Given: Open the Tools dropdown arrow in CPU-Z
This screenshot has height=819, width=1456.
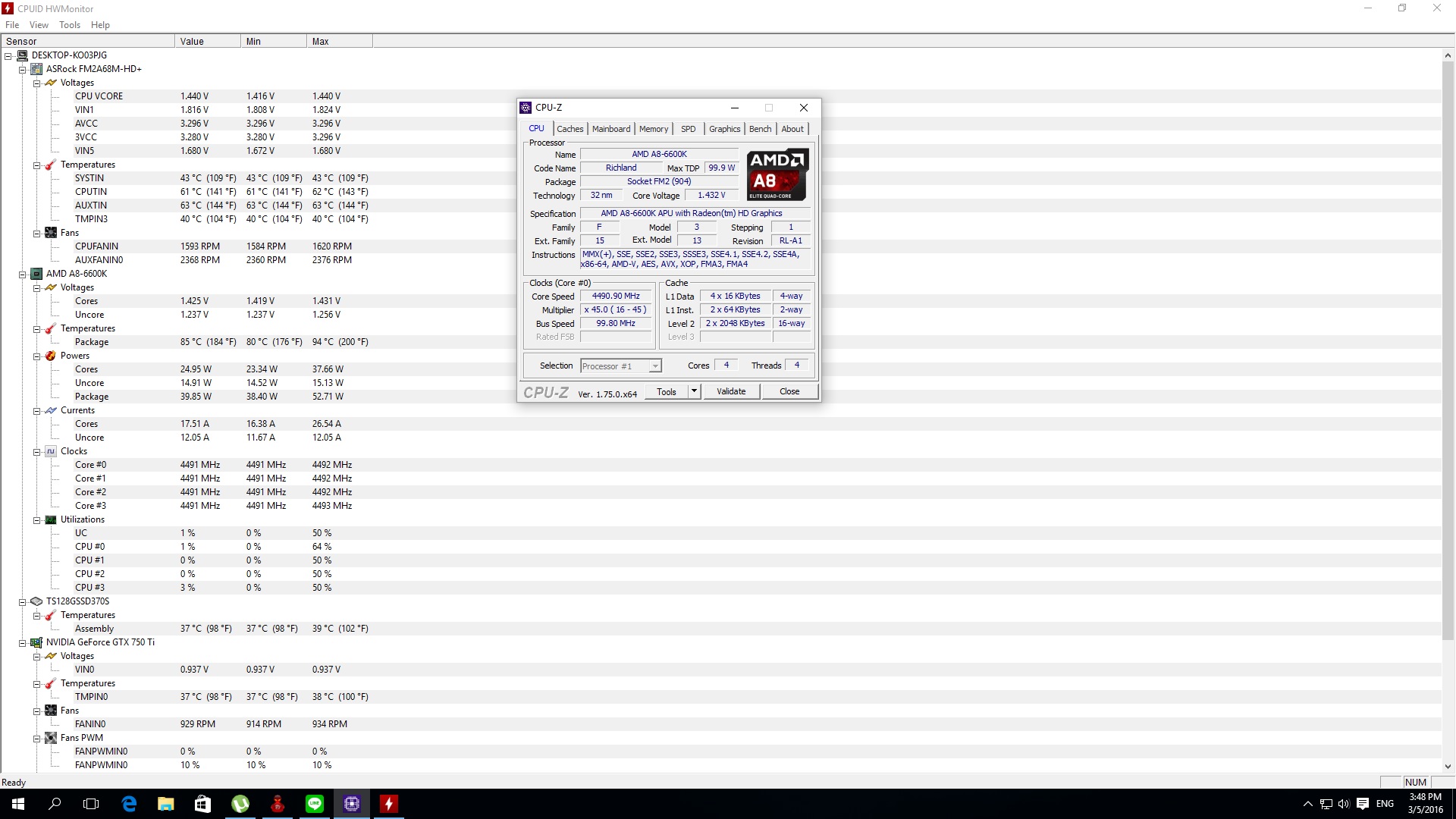Looking at the screenshot, I should pyautogui.click(x=694, y=391).
